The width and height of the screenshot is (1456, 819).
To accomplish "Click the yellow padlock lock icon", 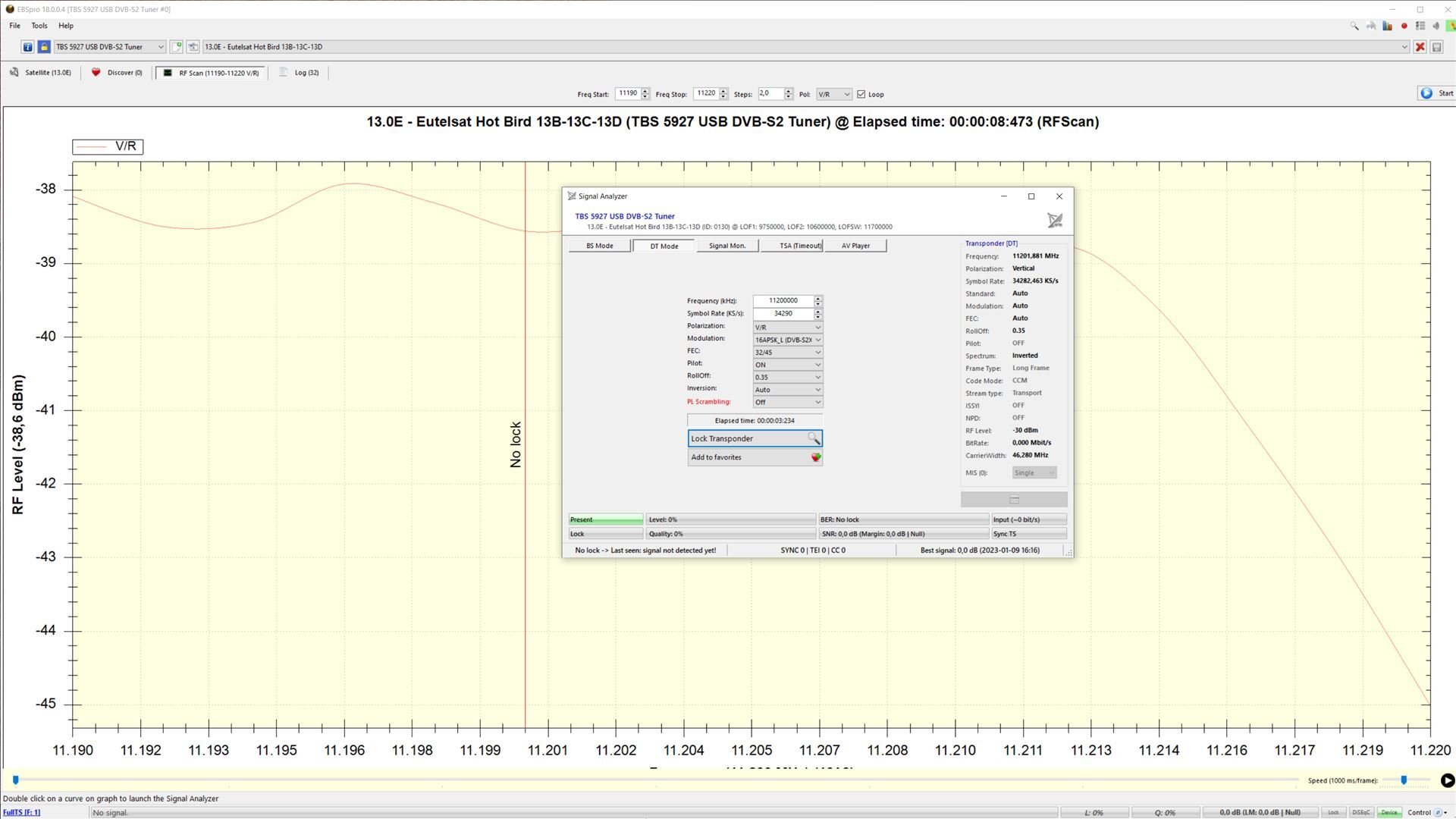I will point(44,47).
